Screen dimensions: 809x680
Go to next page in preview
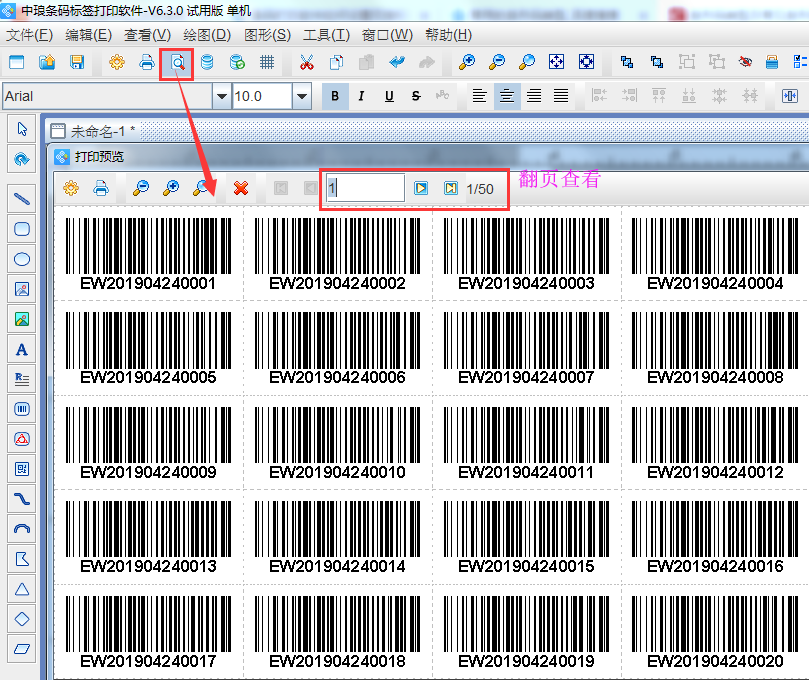(422, 188)
